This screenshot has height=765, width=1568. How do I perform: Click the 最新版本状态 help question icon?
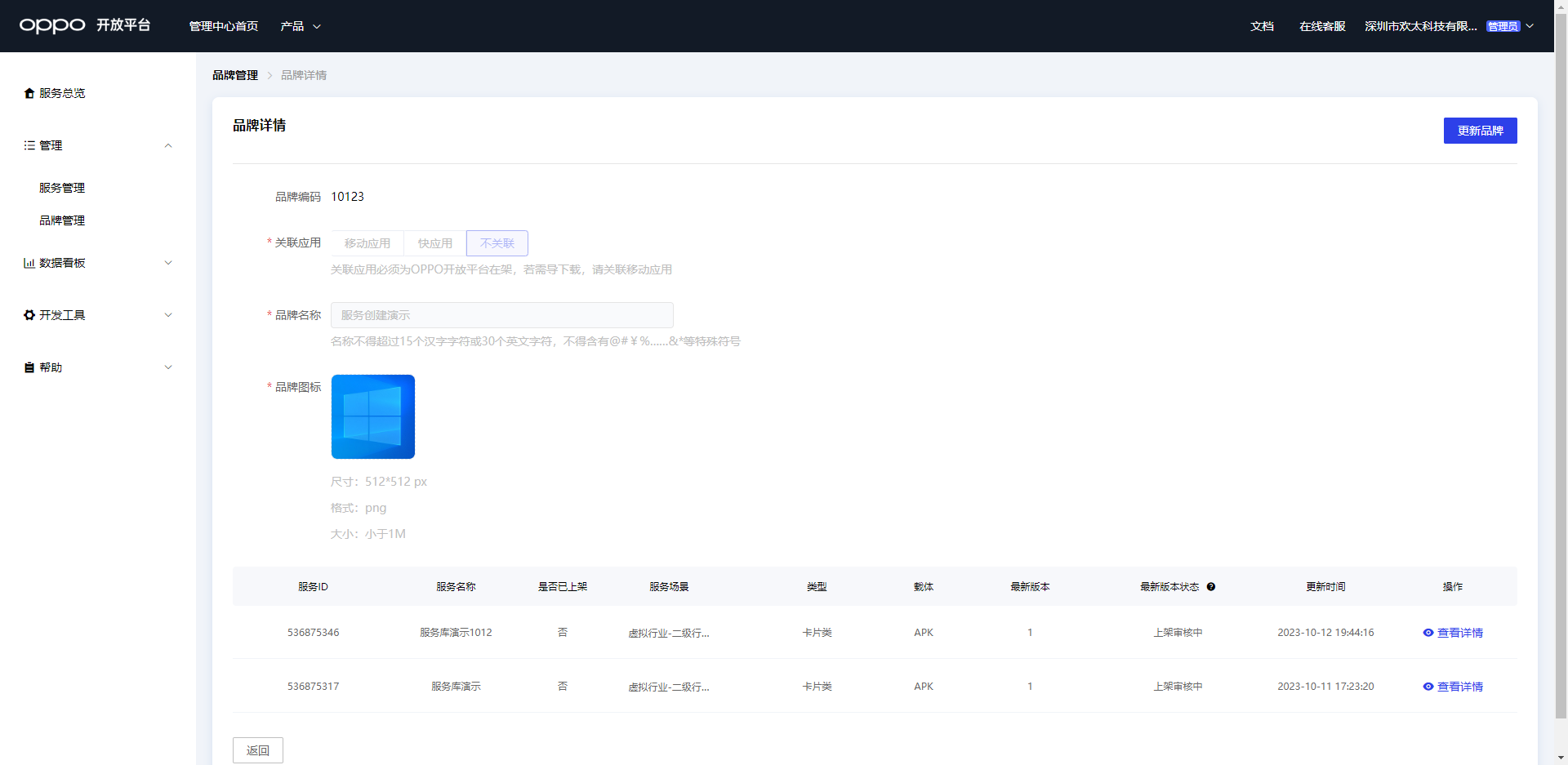(1211, 587)
